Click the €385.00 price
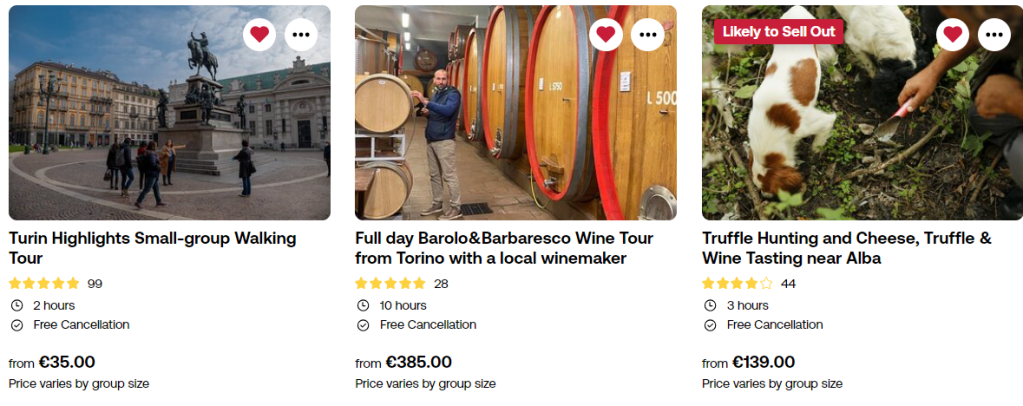Image resolution: width=1023 pixels, height=406 pixels. 418,362
